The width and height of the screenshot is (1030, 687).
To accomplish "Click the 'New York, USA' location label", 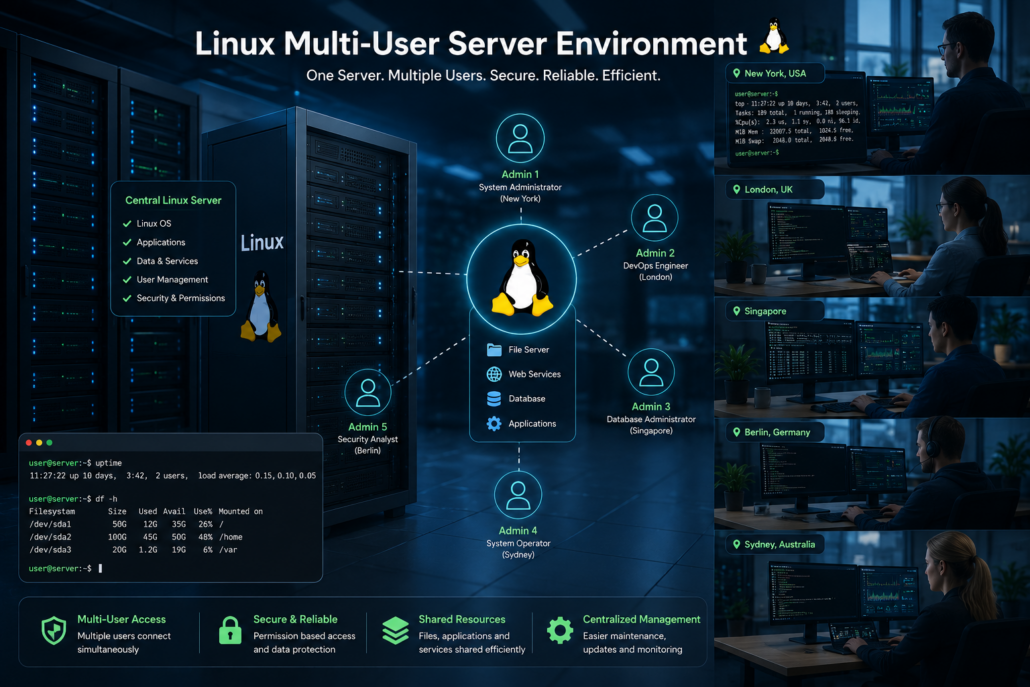I will tap(775, 74).
